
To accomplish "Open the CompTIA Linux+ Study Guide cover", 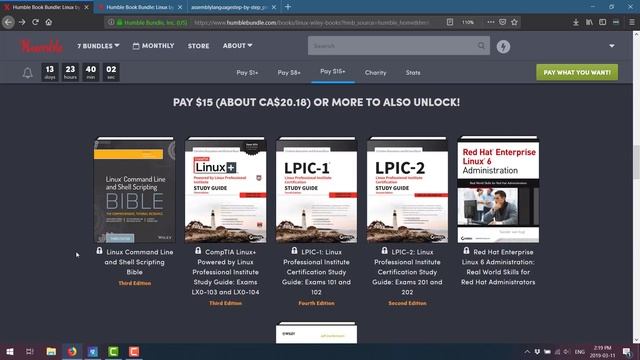I will [x=225, y=190].
